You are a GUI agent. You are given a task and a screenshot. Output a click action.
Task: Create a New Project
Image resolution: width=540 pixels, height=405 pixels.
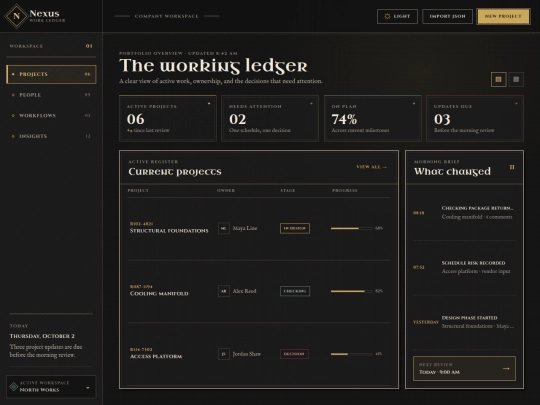[x=503, y=16]
